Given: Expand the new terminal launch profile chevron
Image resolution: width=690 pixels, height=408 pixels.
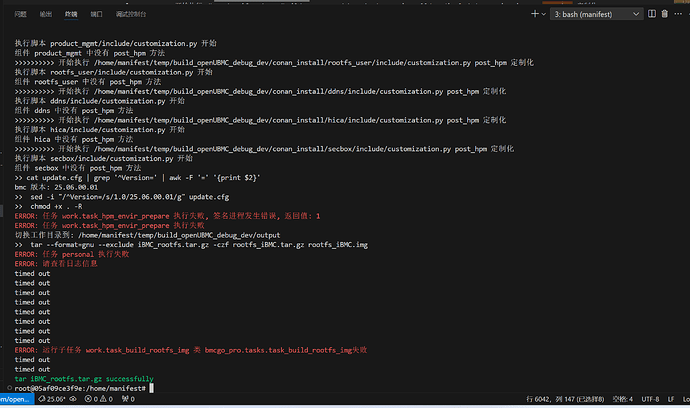Looking at the screenshot, I should pos(544,14).
